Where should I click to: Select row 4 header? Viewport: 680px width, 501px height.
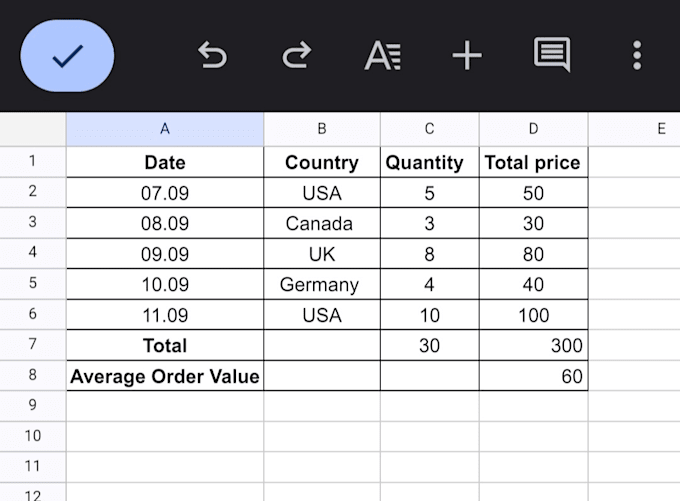[33, 253]
